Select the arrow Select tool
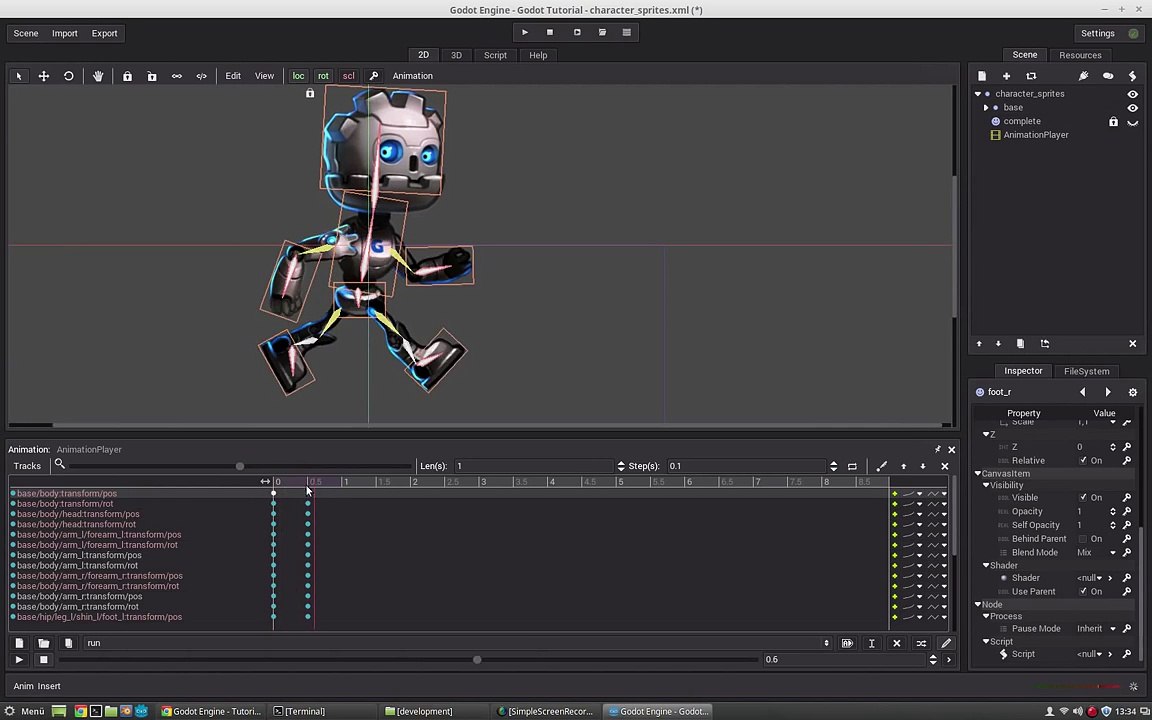 [19, 76]
